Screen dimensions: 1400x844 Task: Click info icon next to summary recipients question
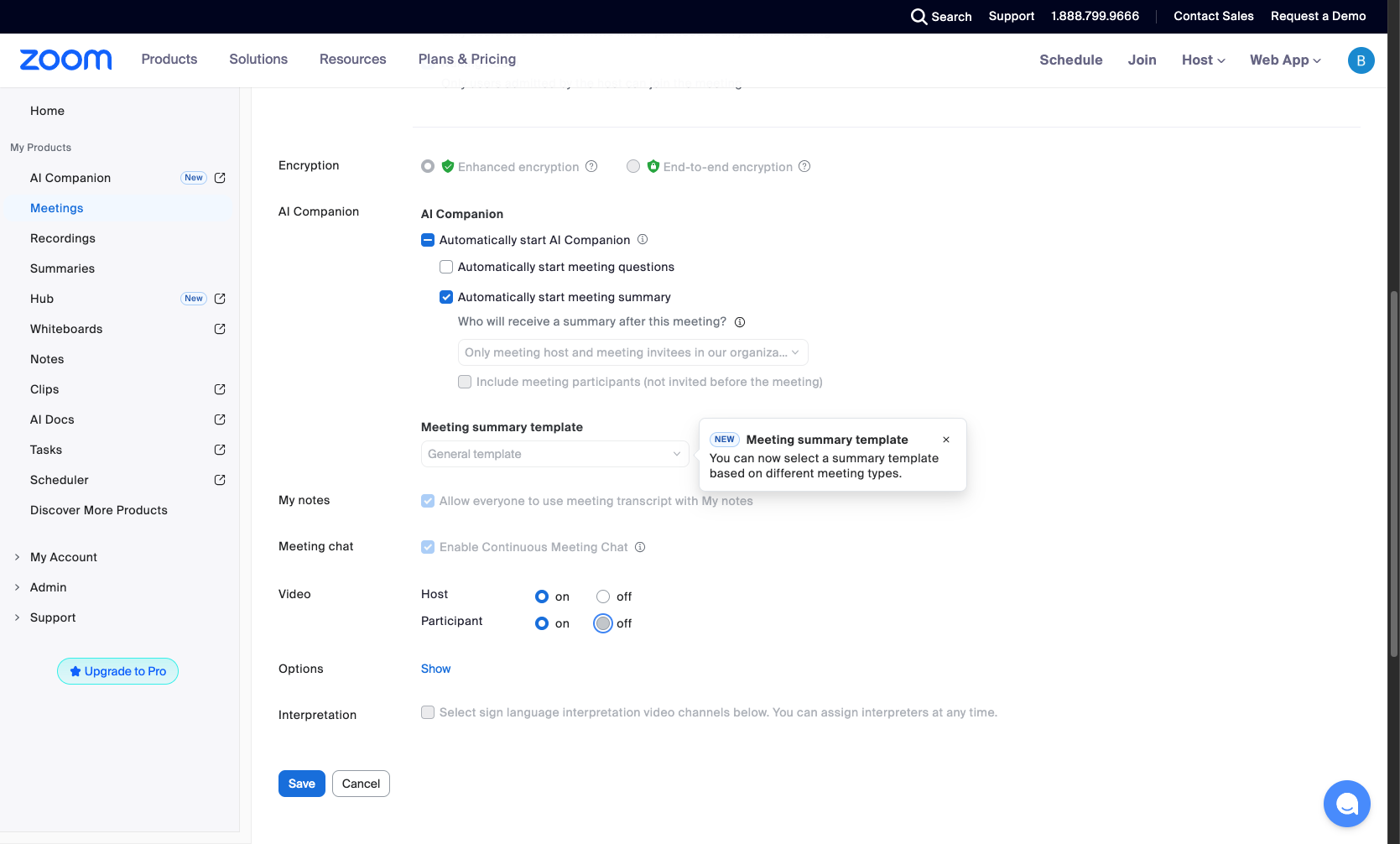(740, 322)
